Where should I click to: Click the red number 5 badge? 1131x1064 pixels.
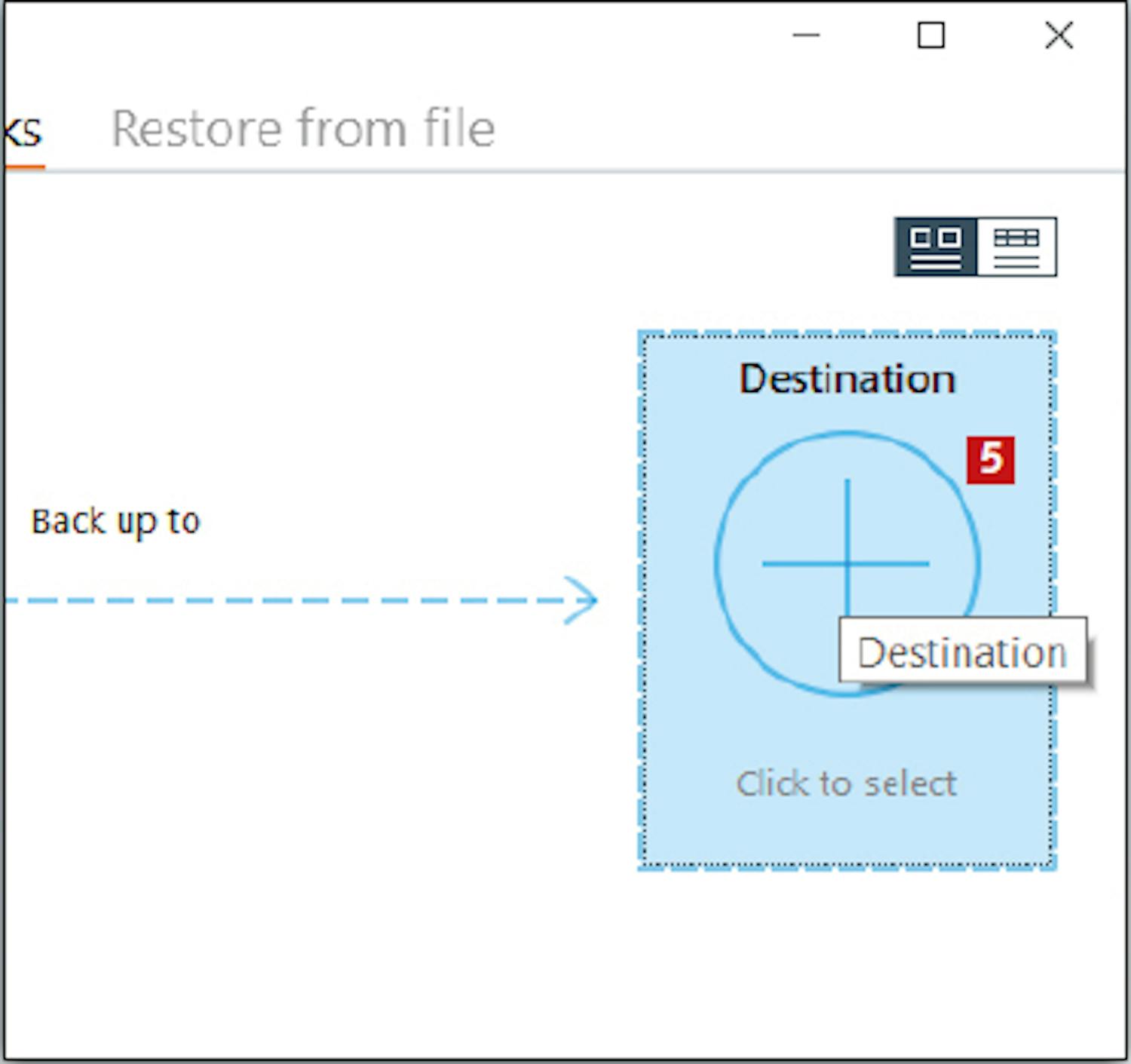(991, 460)
